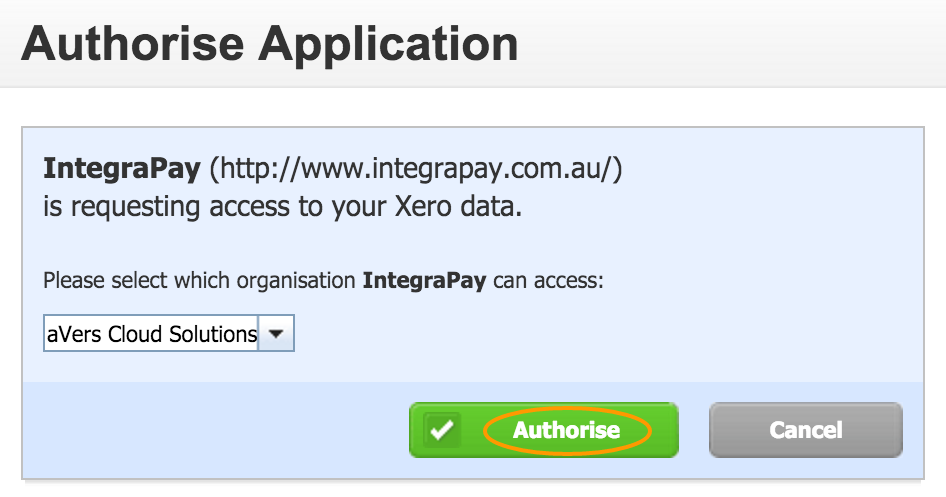This screenshot has height=497, width=946.
Task: Click the word Authorise in the heading
Action: pos(133,44)
